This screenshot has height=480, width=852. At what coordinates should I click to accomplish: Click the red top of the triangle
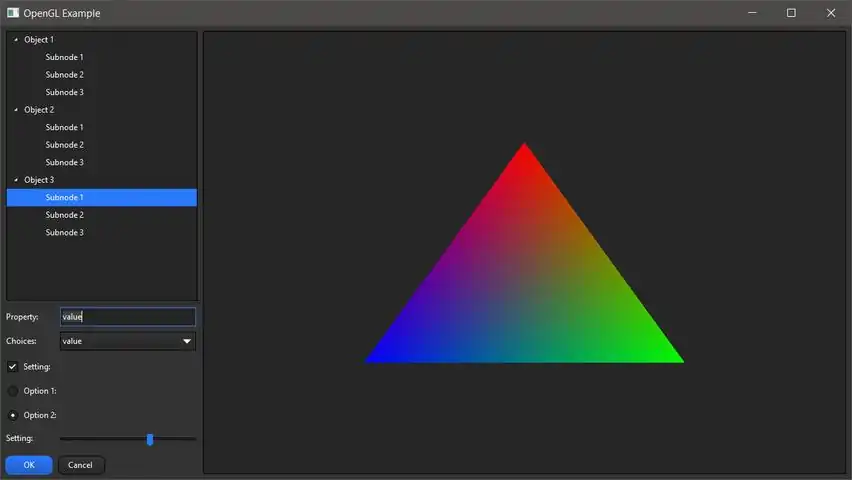point(524,160)
